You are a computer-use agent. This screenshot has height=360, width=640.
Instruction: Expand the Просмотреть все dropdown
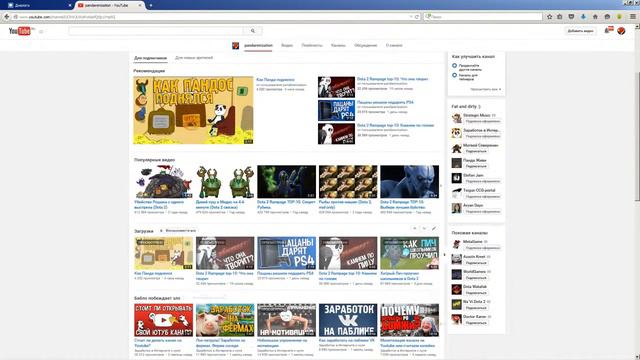point(486,89)
